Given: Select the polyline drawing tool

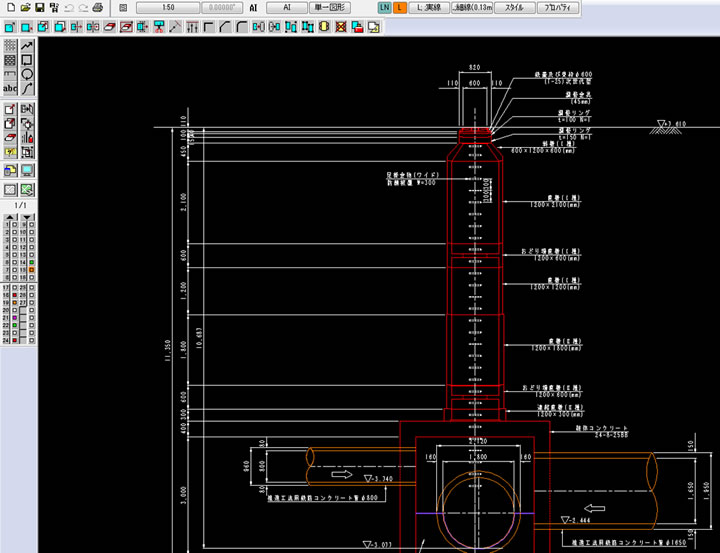Looking at the screenshot, I should [27, 46].
